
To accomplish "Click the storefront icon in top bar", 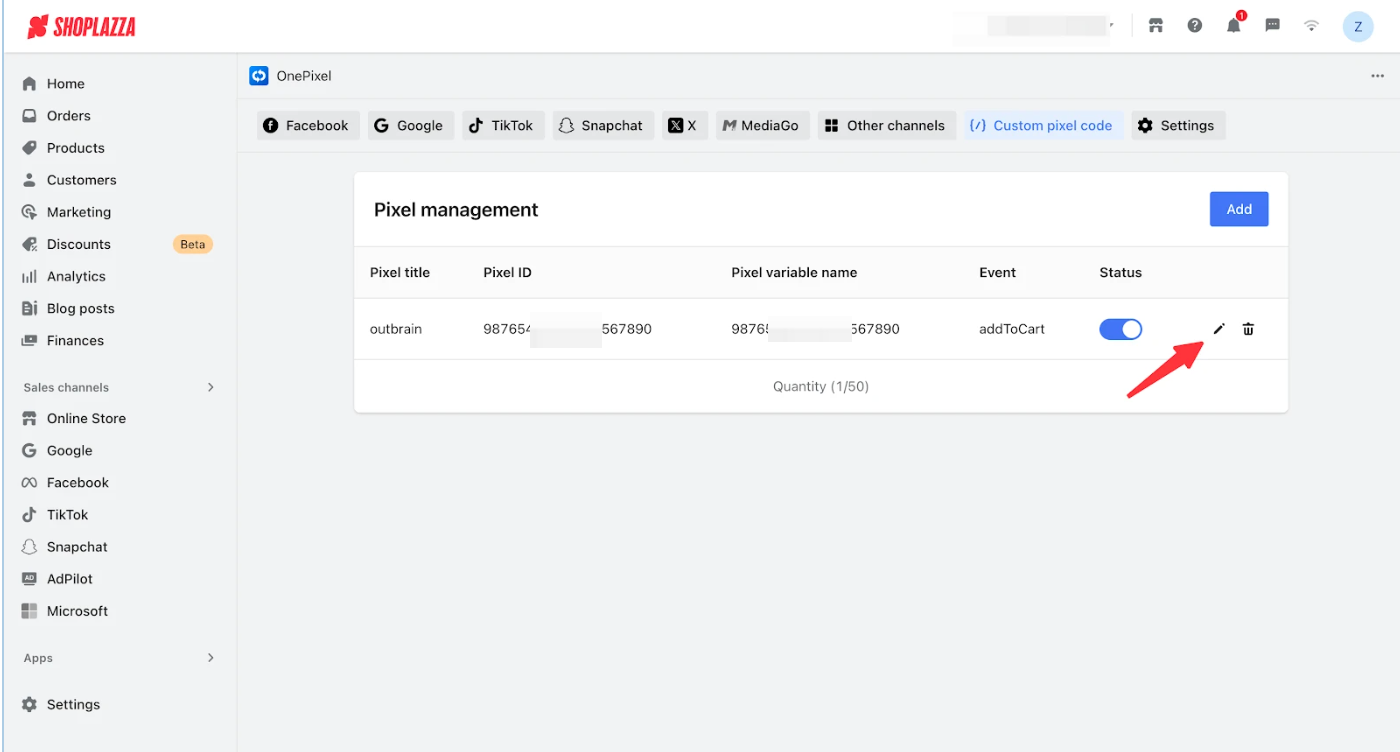I will click(x=1156, y=26).
